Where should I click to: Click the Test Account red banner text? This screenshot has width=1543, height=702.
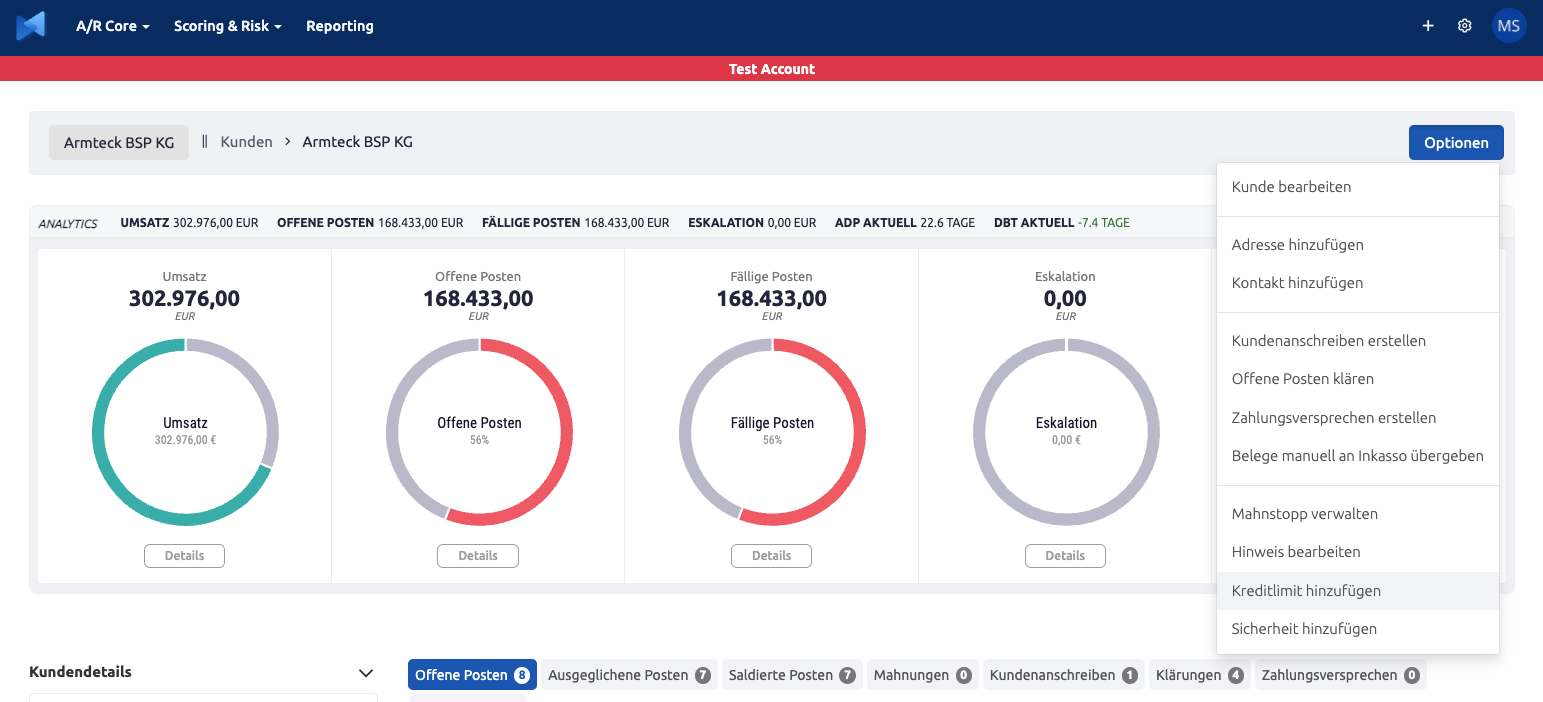pyautogui.click(x=772, y=69)
